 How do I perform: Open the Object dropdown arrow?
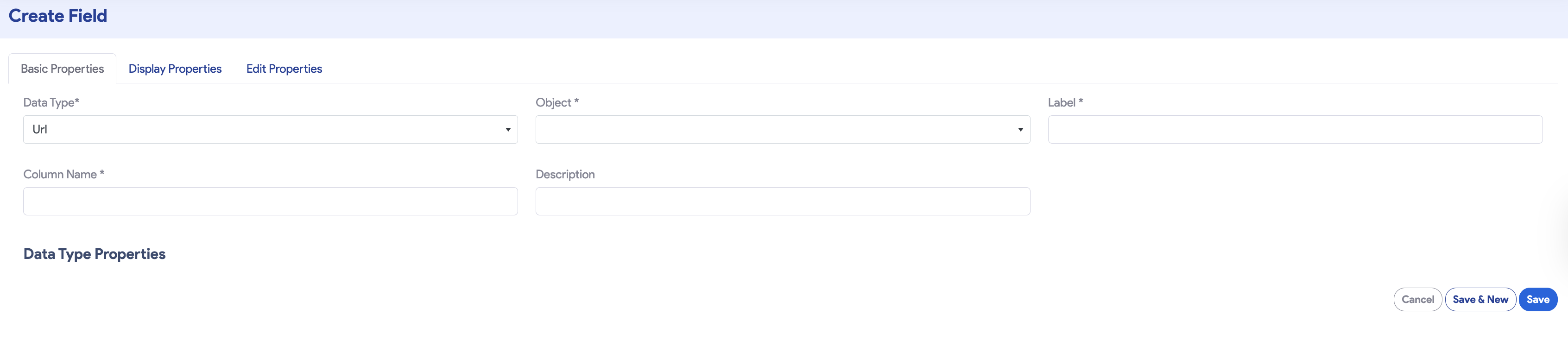tap(1020, 129)
